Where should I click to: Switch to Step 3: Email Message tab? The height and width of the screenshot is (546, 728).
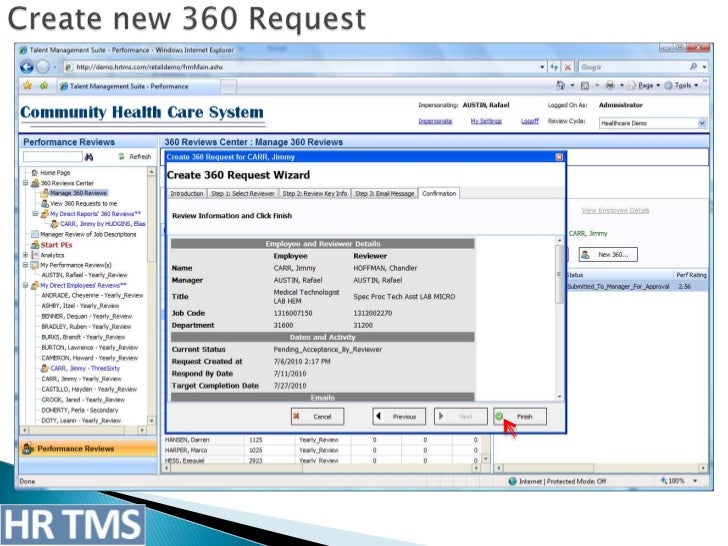(x=384, y=194)
